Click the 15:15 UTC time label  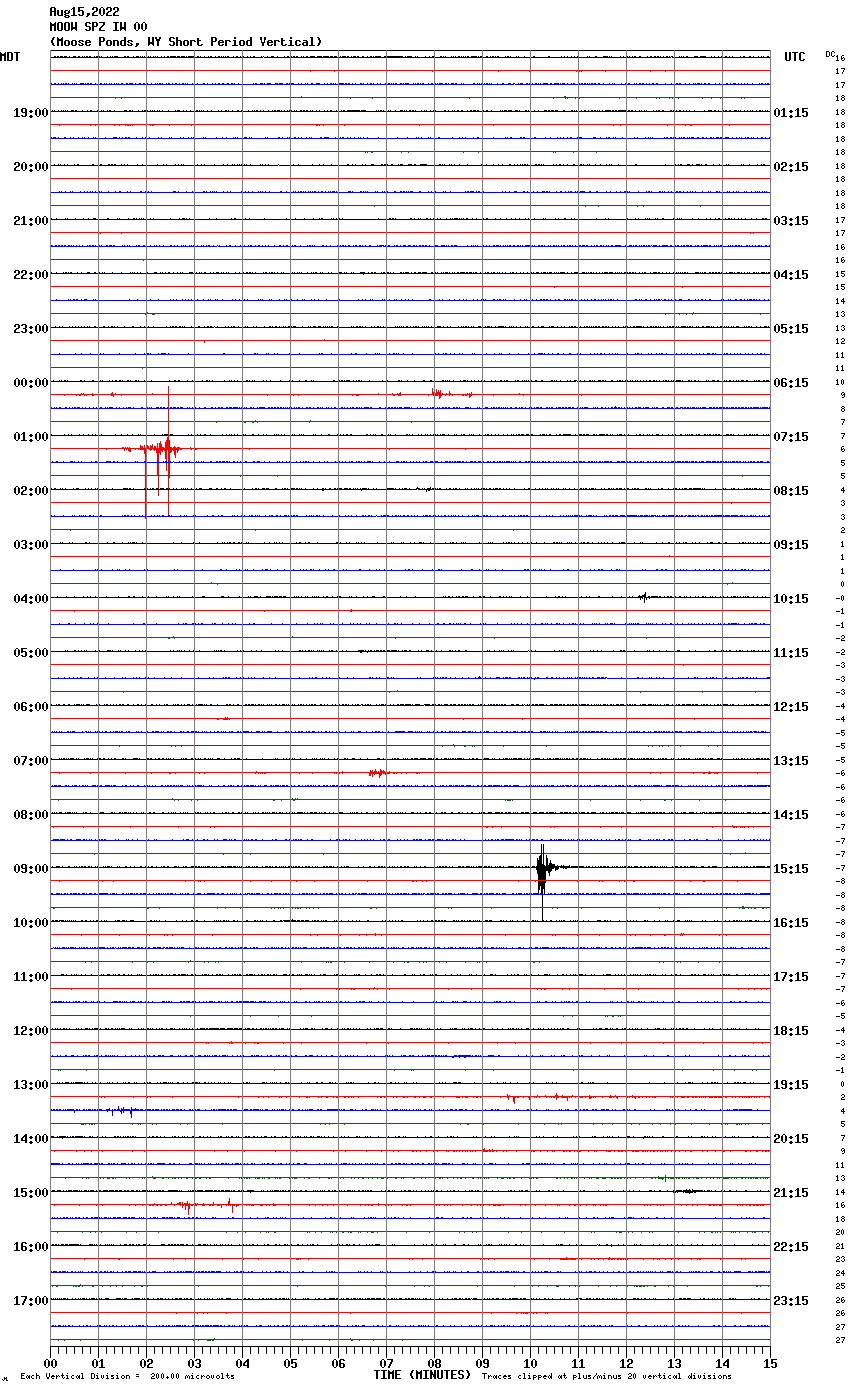791,869
